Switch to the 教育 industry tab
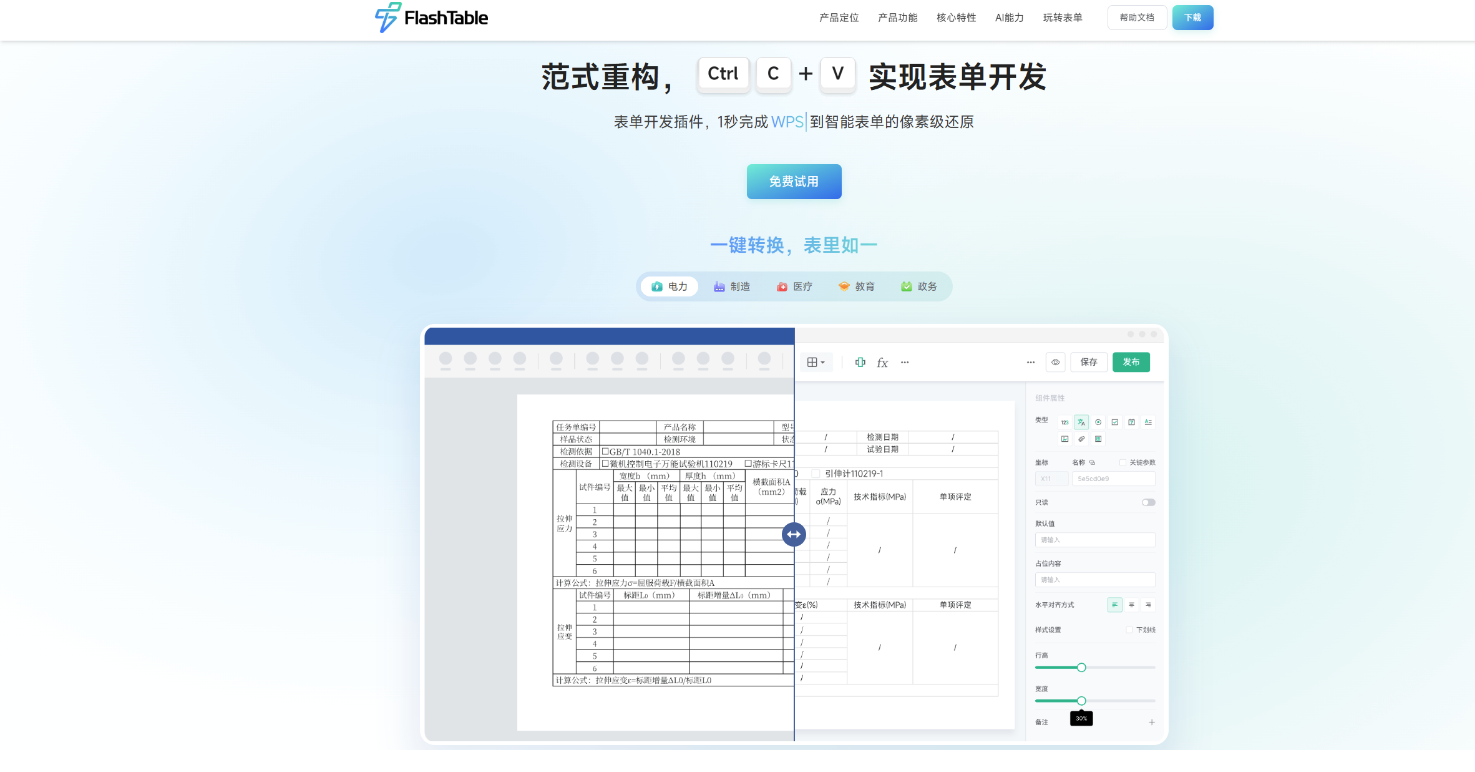The image size is (1475, 772). tap(857, 287)
